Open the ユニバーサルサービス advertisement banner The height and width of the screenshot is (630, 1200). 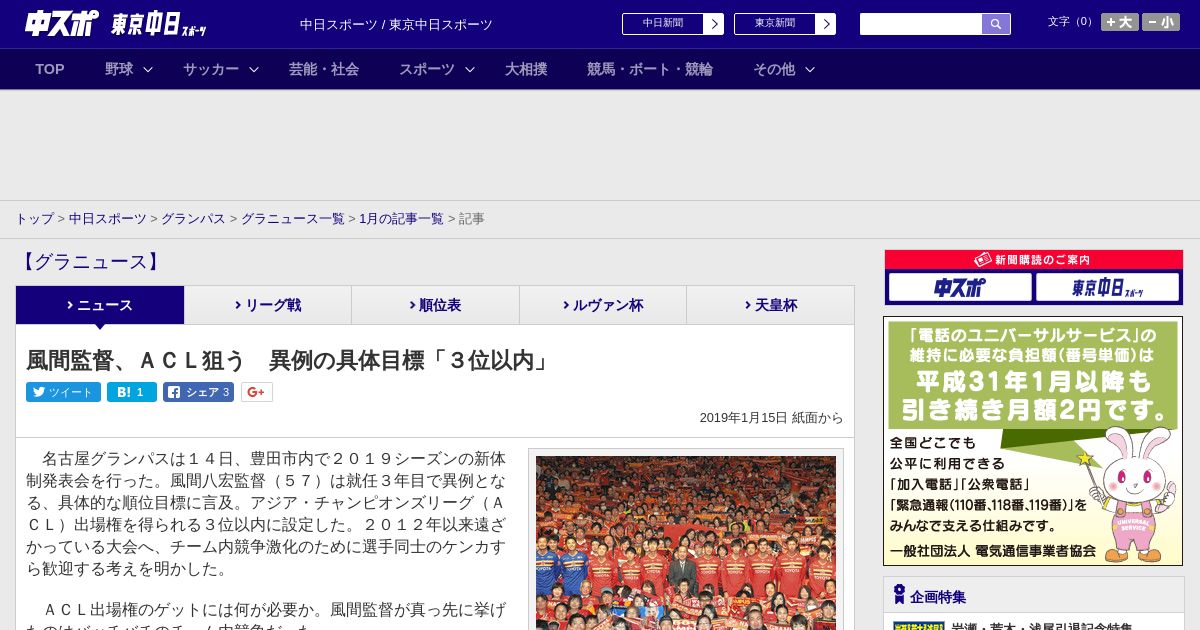(1033, 441)
